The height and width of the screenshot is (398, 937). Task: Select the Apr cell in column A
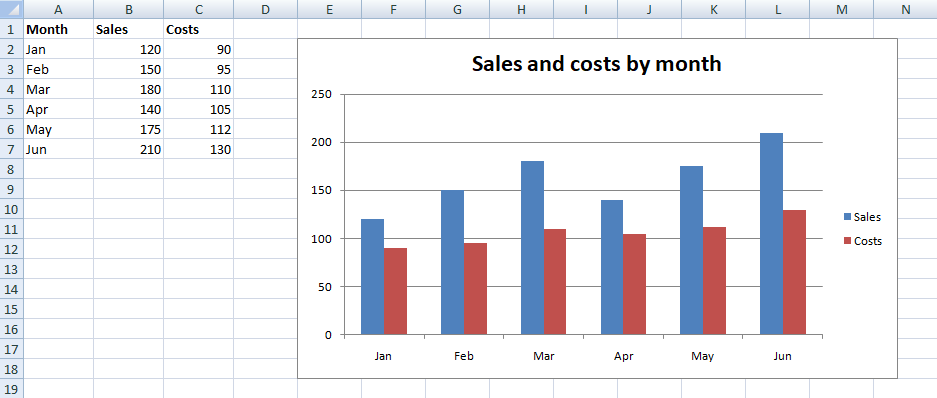(59, 109)
